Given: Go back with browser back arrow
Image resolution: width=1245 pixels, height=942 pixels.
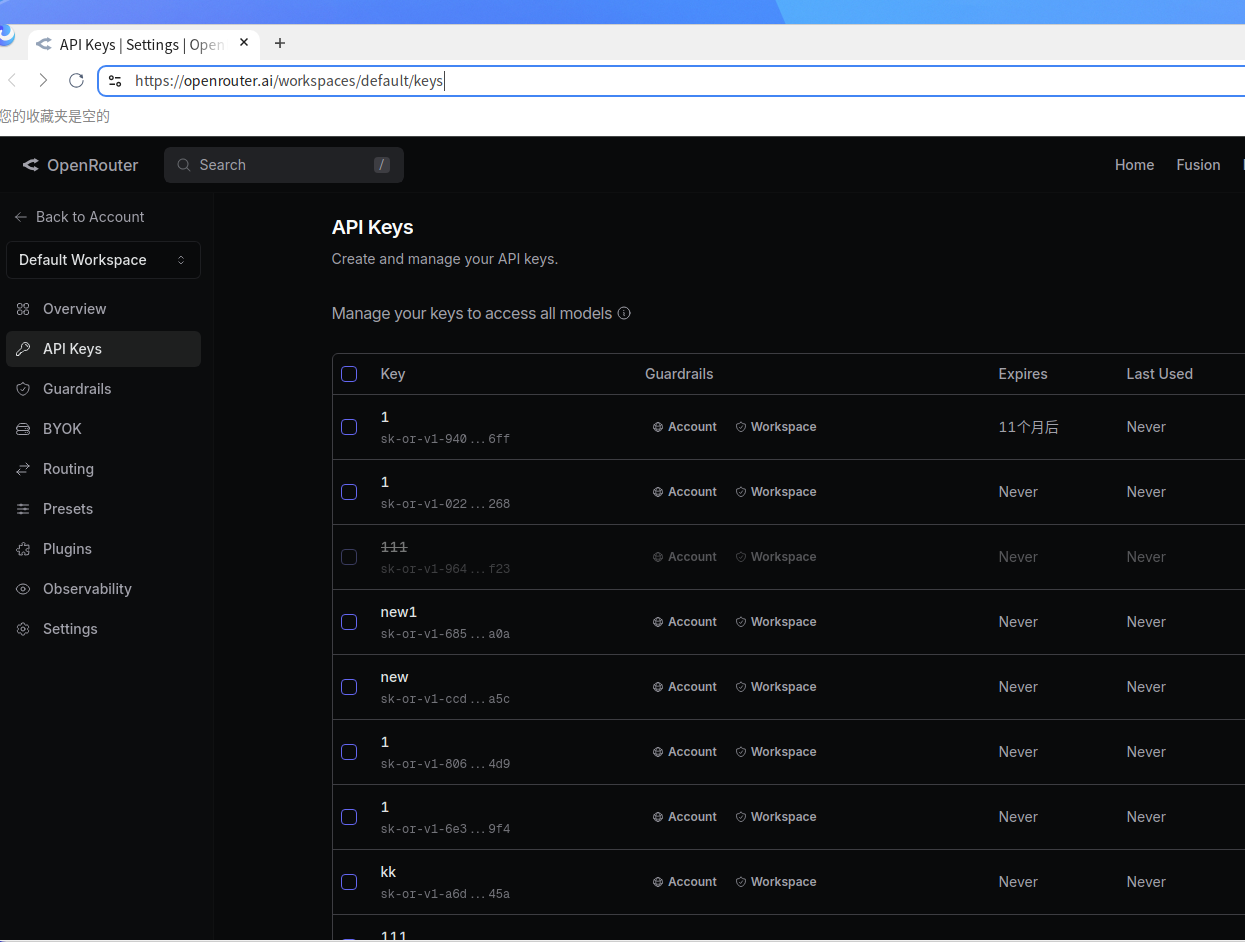Looking at the screenshot, I should (x=12, y=80).
